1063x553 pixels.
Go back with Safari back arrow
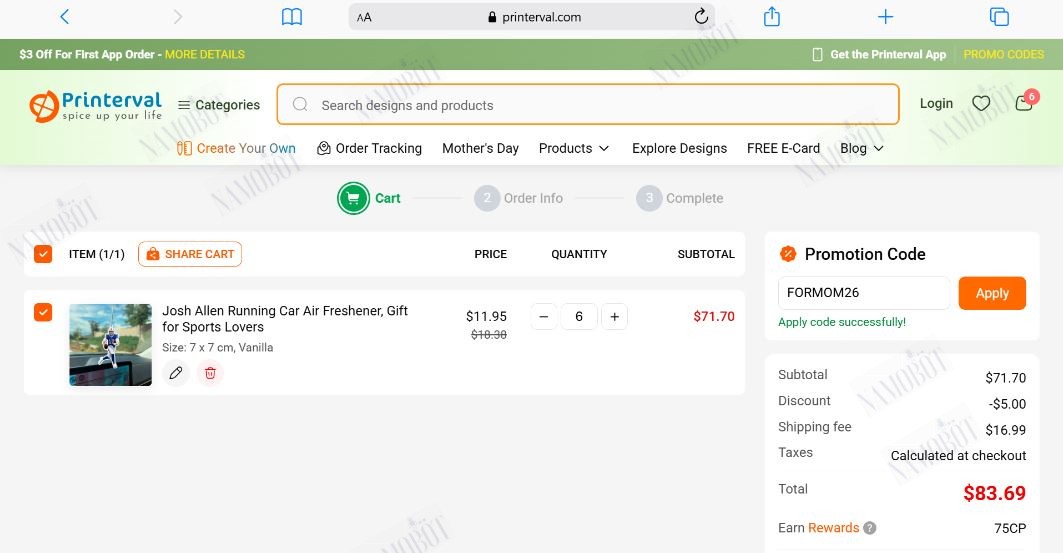click(x=64, y=17)
